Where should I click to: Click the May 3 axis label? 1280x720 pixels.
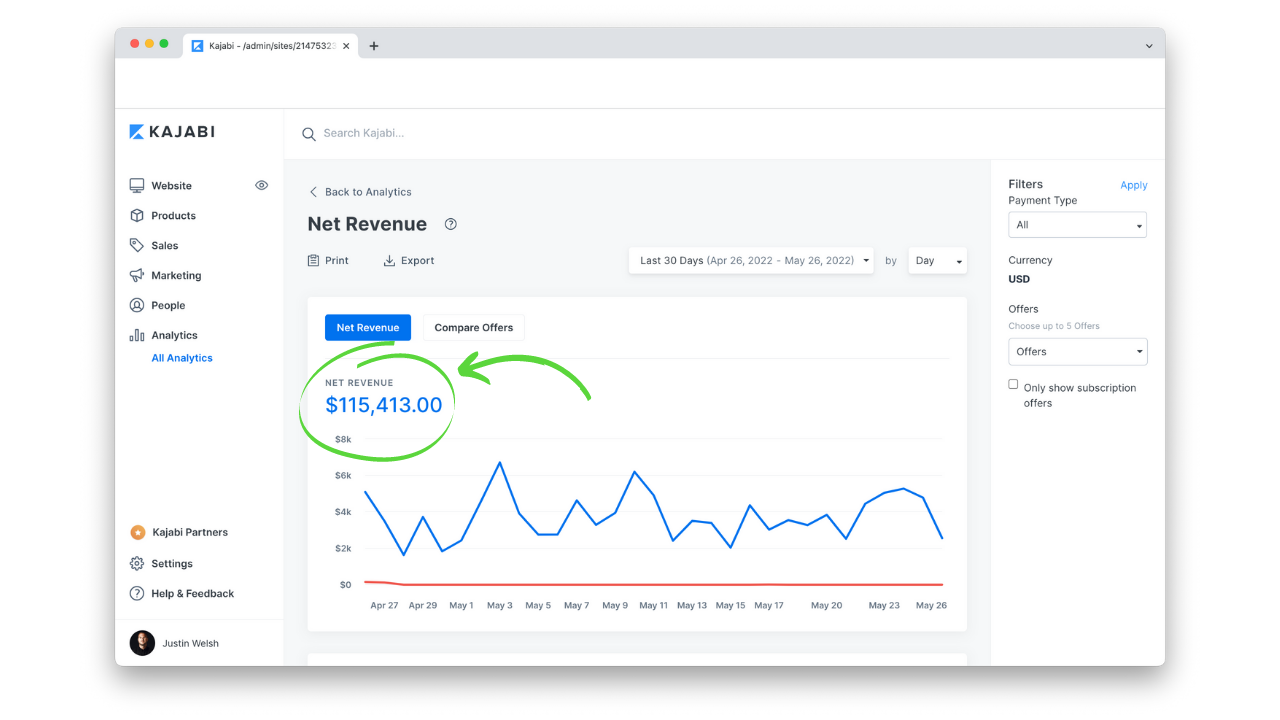500,605
